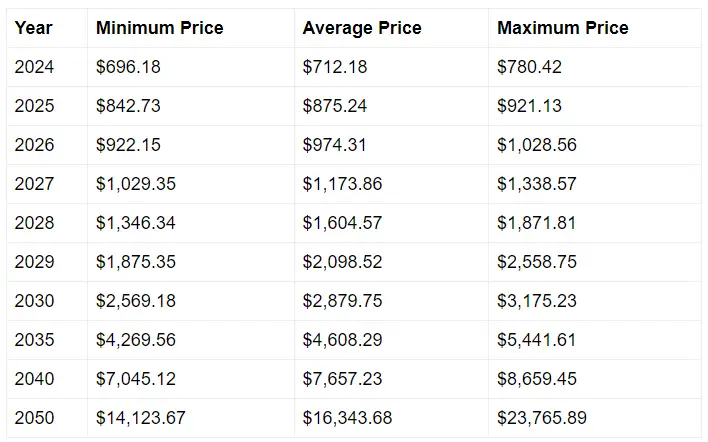Screen dimensions: 708x442
Task: Select the Maximum Price column header
Action: point(563,28)
